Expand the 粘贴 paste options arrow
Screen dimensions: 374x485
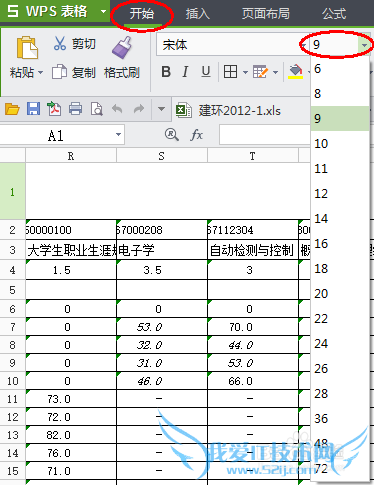click(x=41, y=72)
